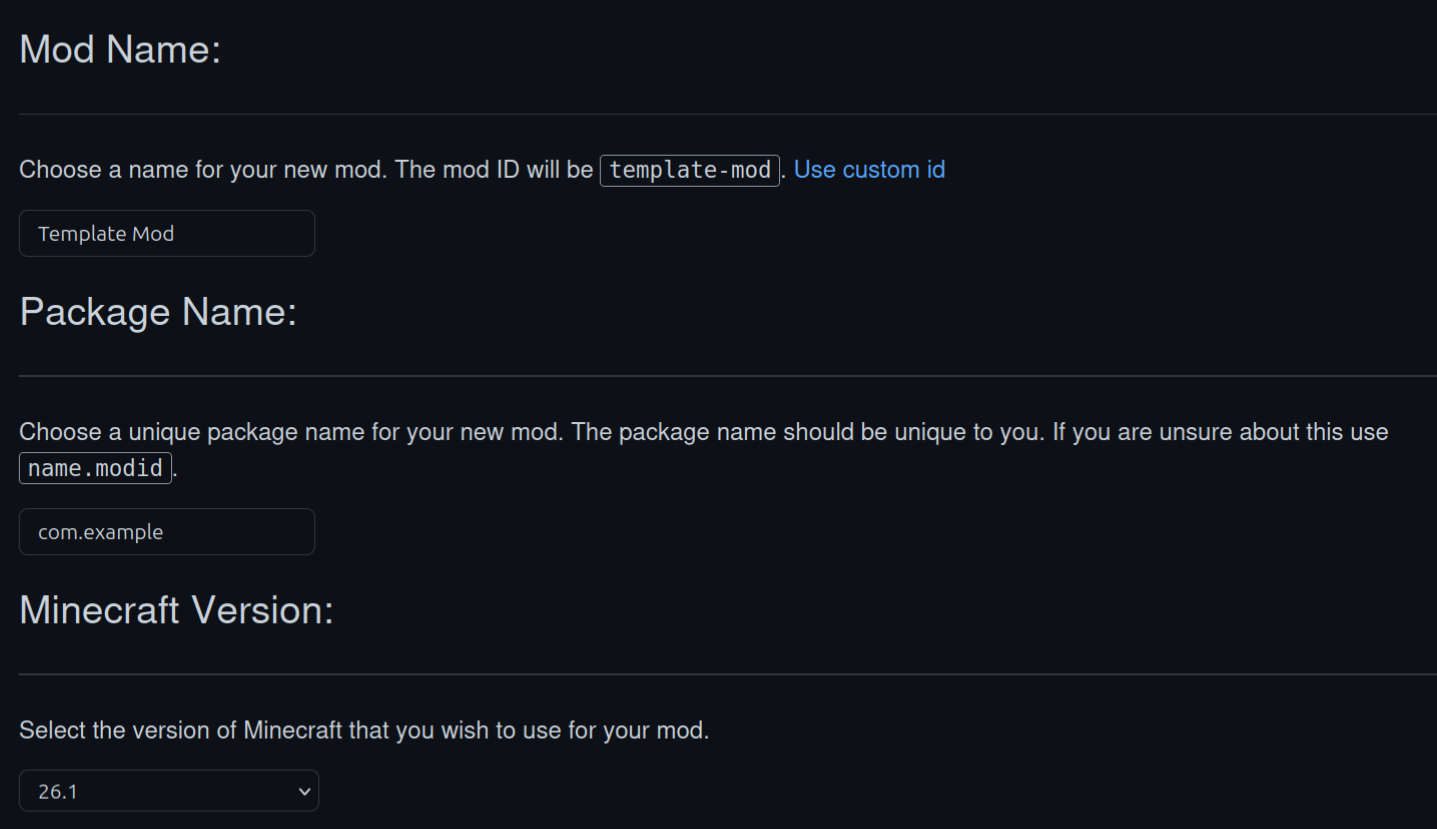Click the package name input showing "com.example"
Screen dimensions: 1437x829
[x=166, y=531]
